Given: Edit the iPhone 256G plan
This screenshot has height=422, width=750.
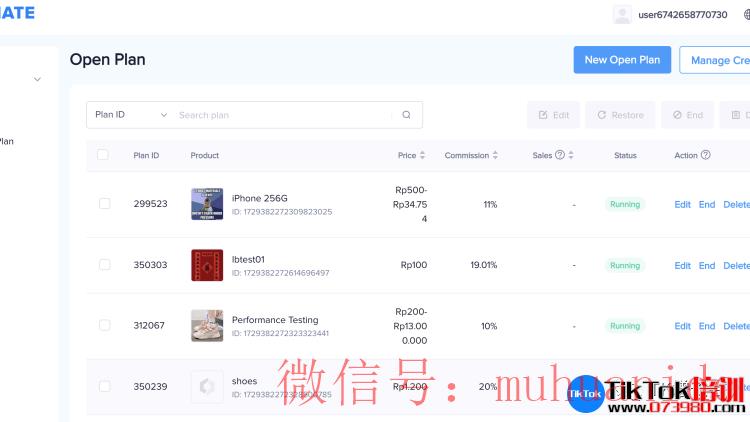Looking at the screenshot, I should (x=683, y=204).
